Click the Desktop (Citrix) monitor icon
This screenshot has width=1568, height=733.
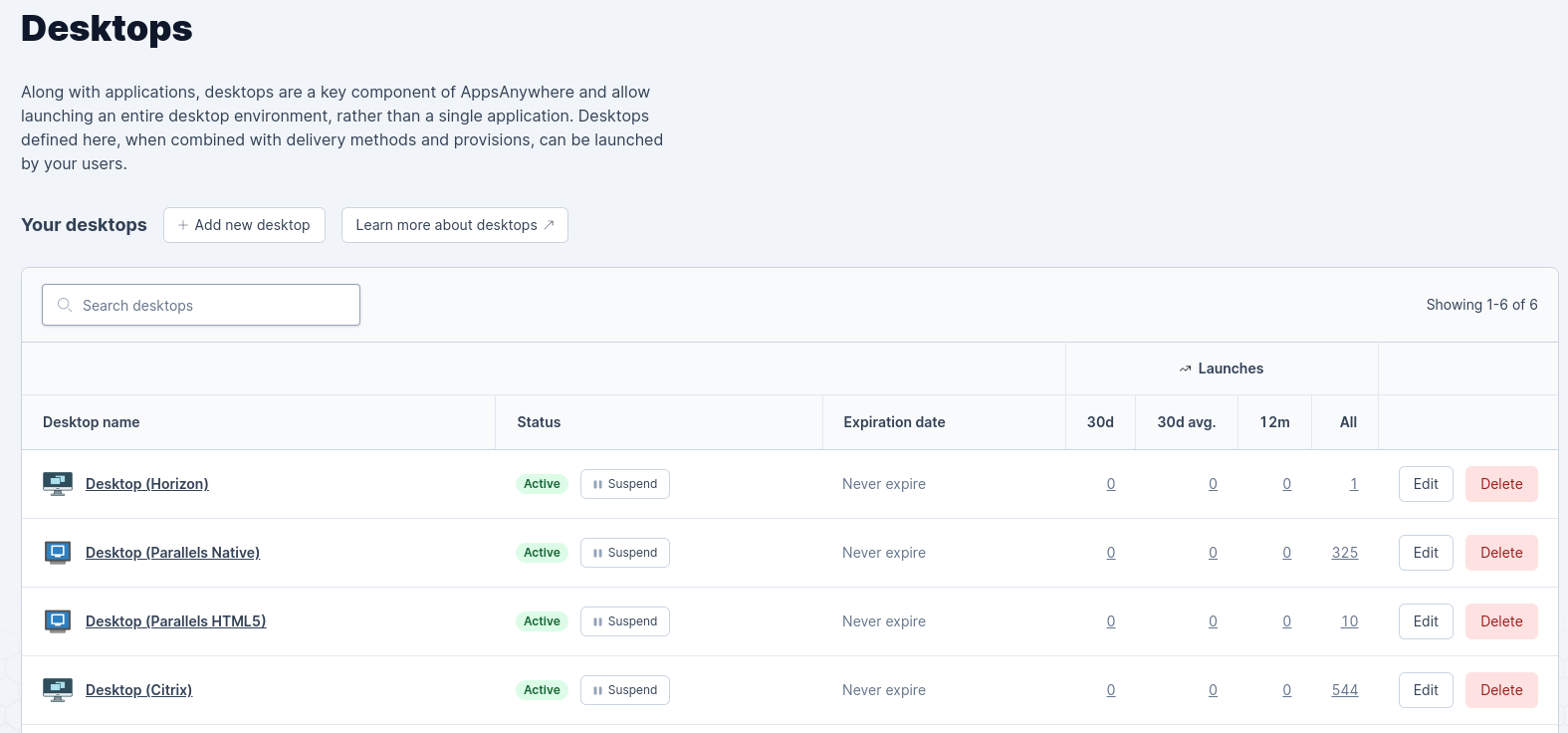58,690
